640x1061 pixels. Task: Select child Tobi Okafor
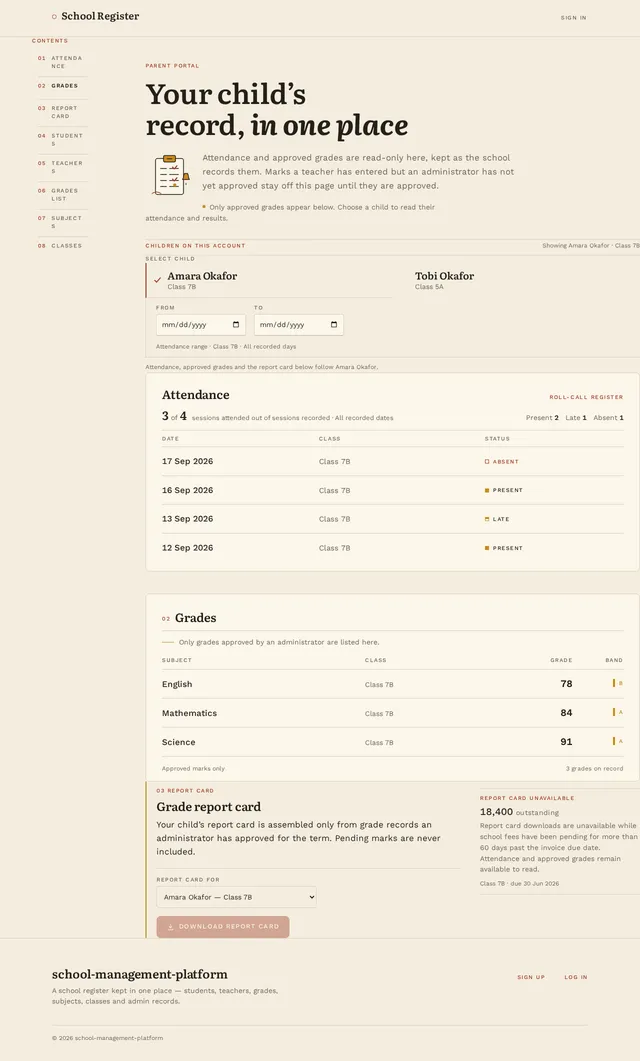click(x=516, y=280)
